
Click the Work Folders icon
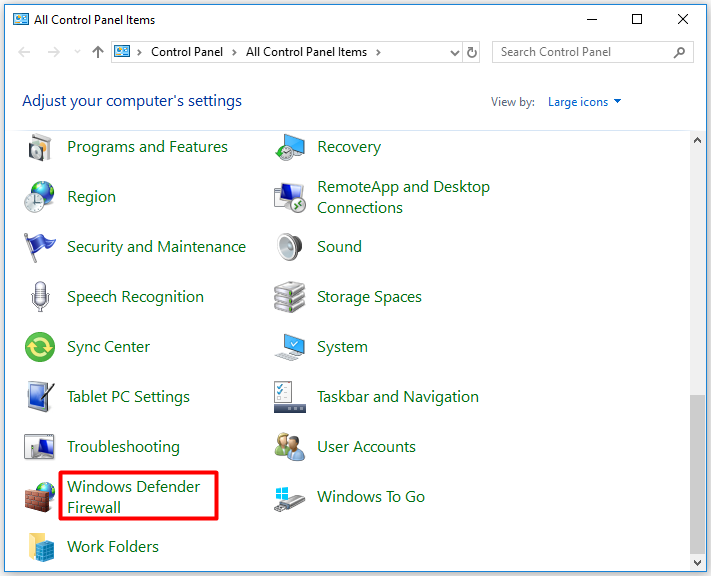tap(41, 547)
